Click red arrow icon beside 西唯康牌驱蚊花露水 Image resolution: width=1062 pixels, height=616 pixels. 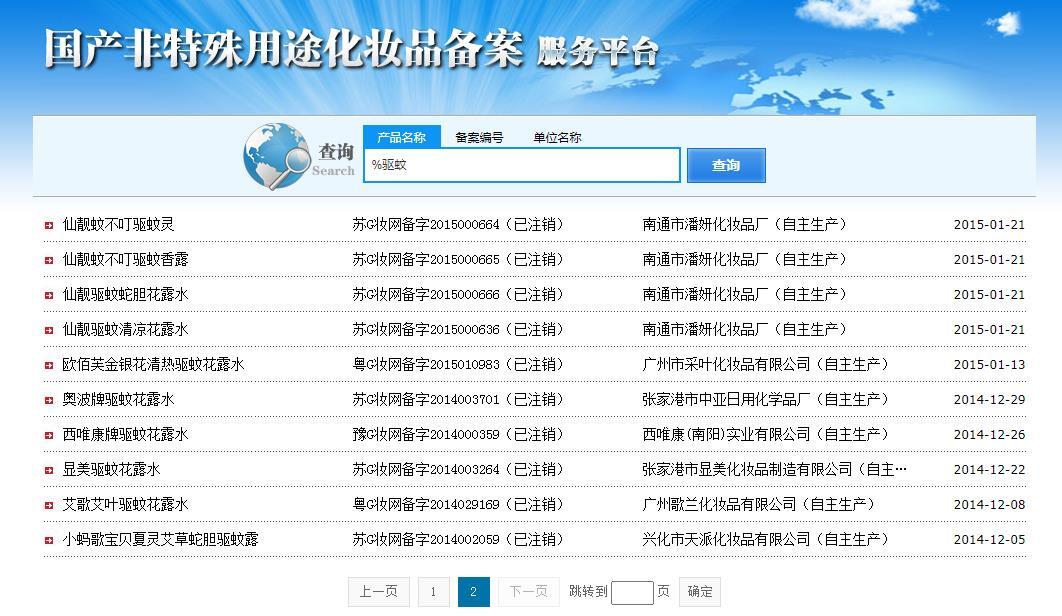pyautogui.click(x=49, y=436)
